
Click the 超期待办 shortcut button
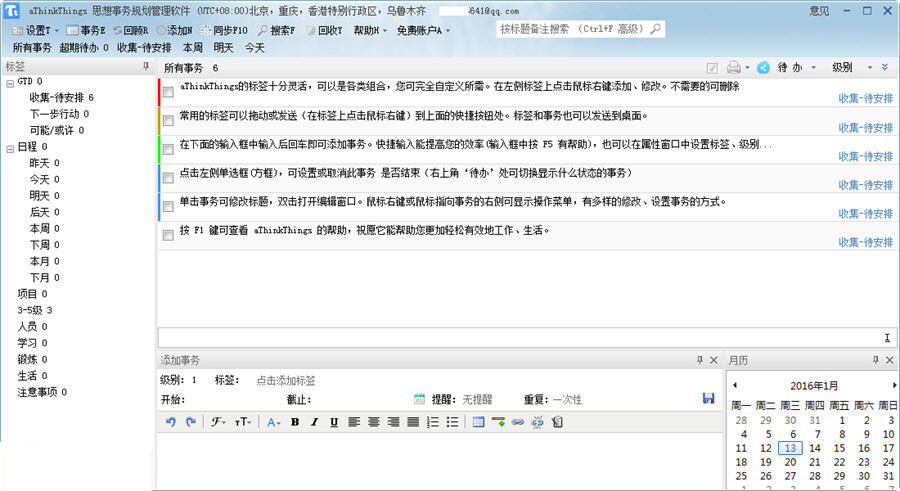tap(84, 48)
